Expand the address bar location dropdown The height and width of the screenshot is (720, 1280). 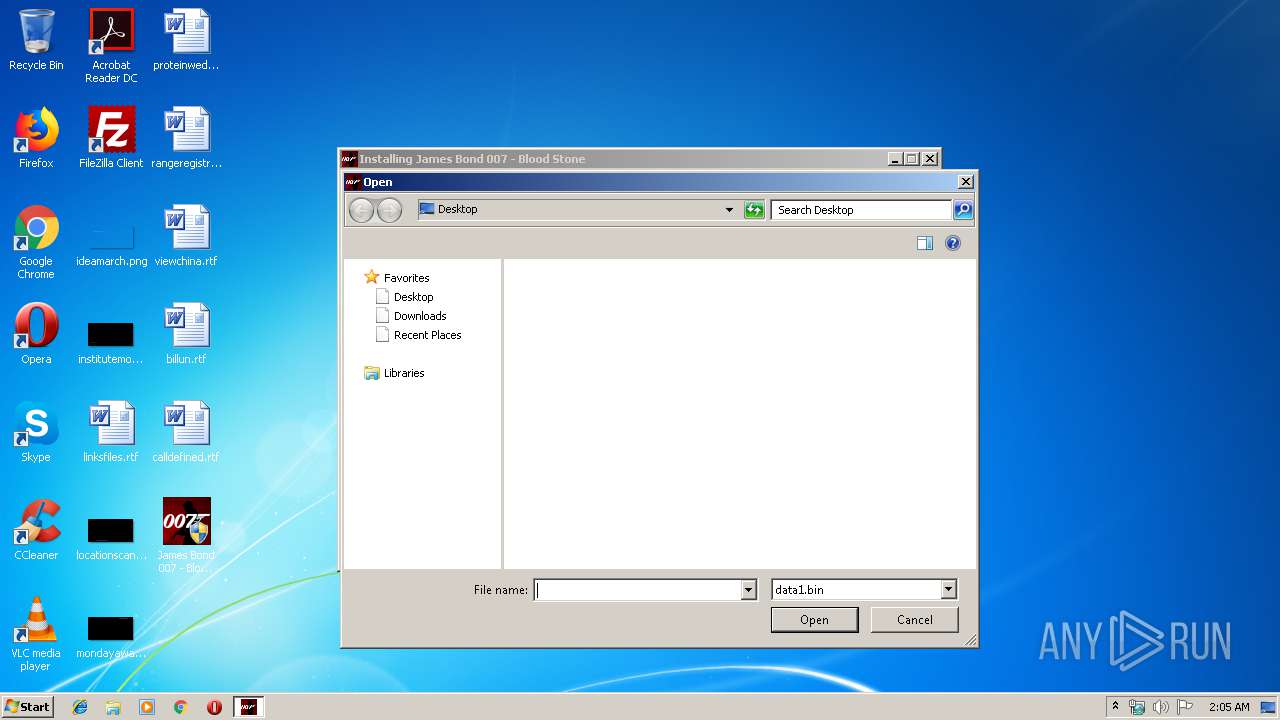729,210
